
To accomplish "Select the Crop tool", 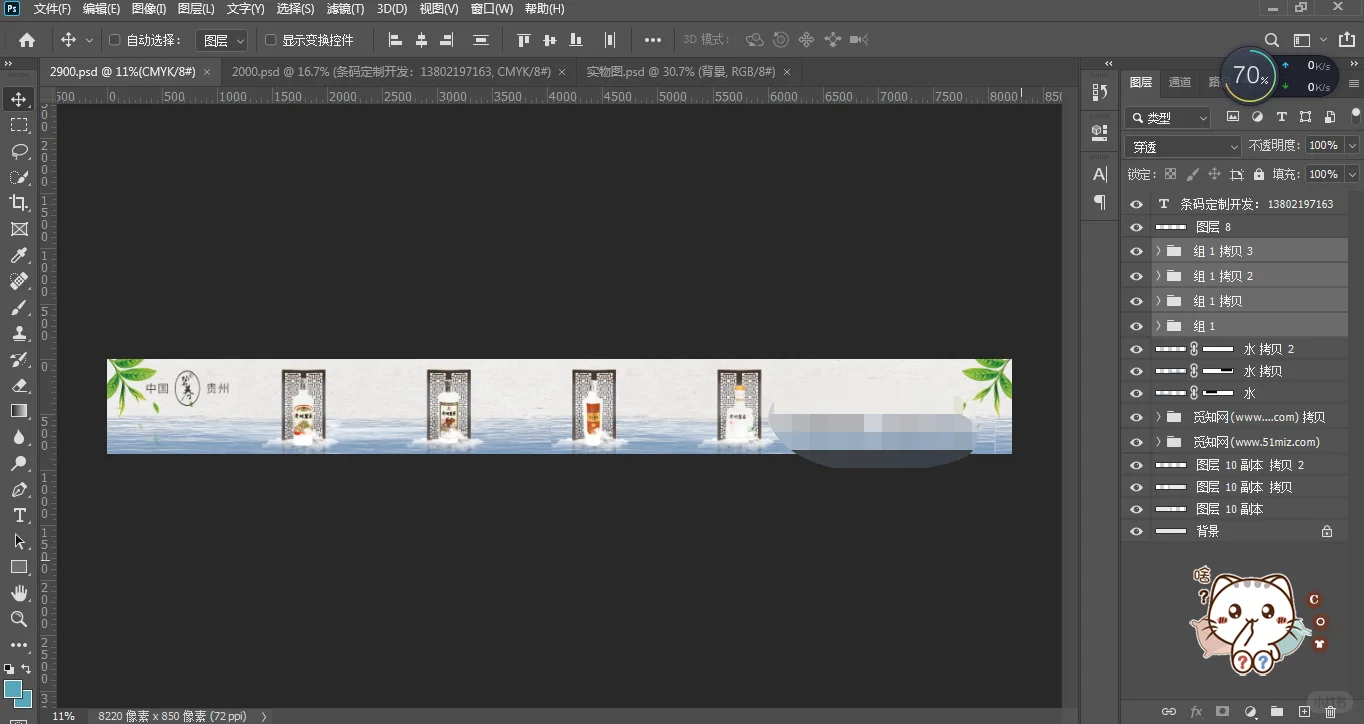I will point(19,203).
